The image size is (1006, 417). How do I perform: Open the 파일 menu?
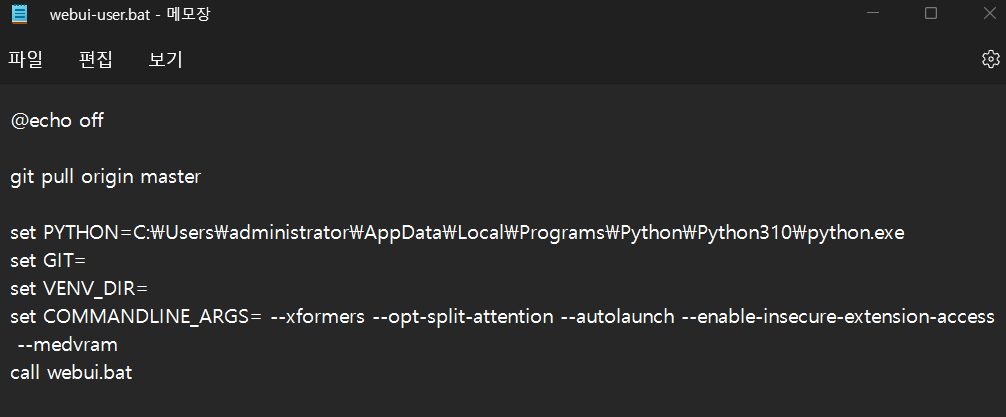[25, 60]
